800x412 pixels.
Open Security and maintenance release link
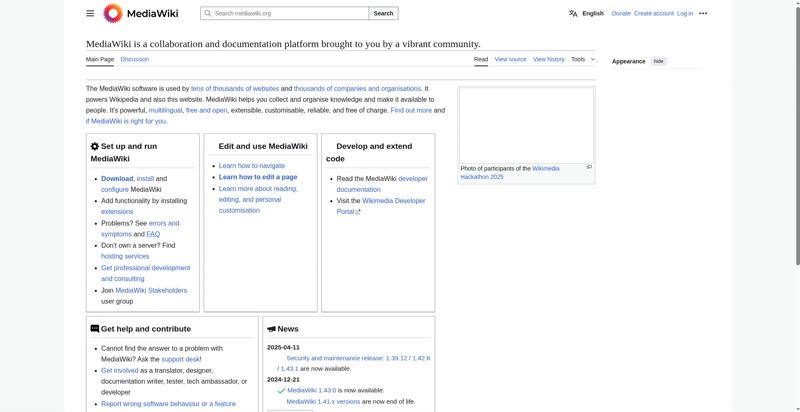coord(354,363)
